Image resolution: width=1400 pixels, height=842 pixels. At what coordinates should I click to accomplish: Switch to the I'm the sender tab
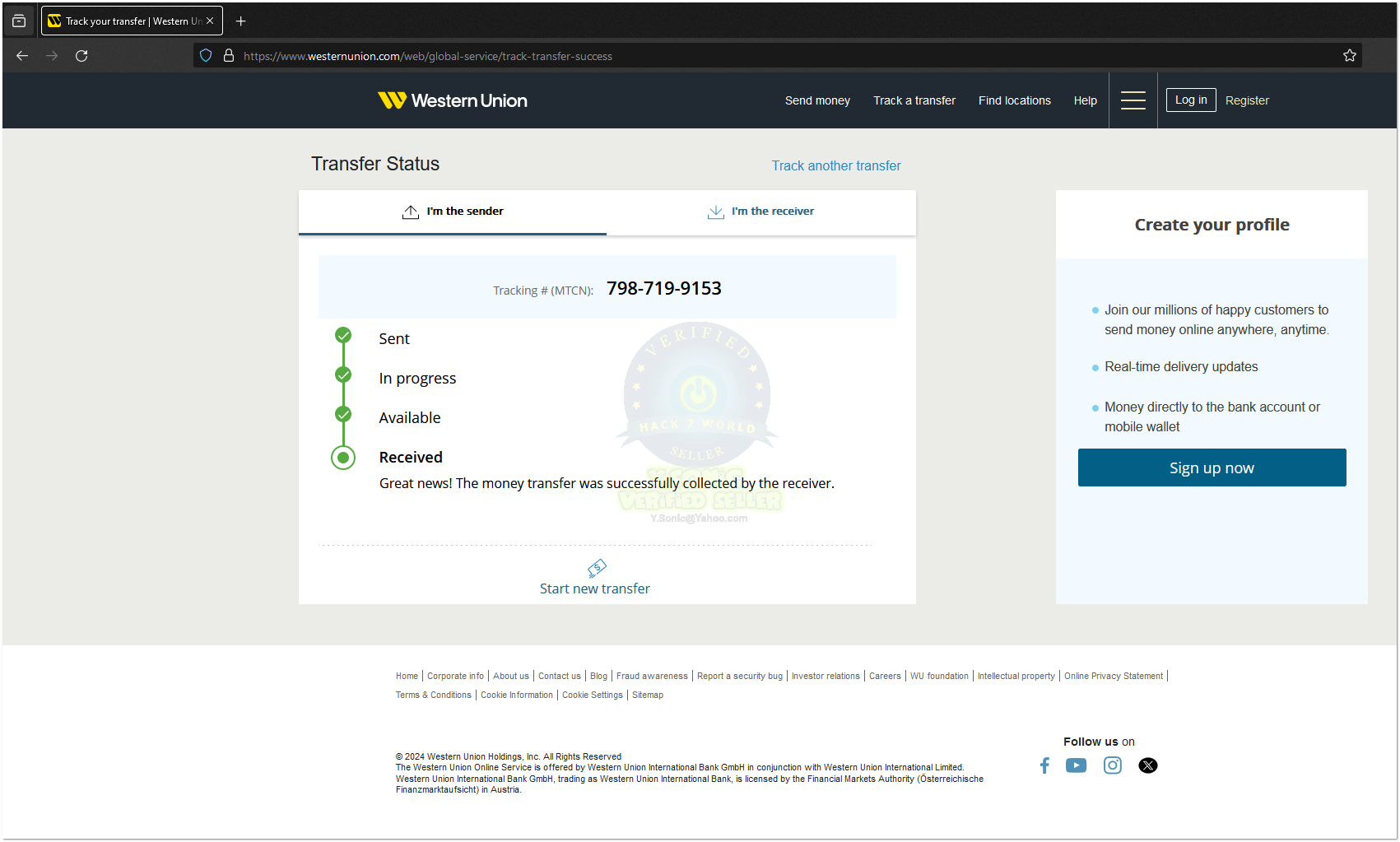[x=453, y=212]
